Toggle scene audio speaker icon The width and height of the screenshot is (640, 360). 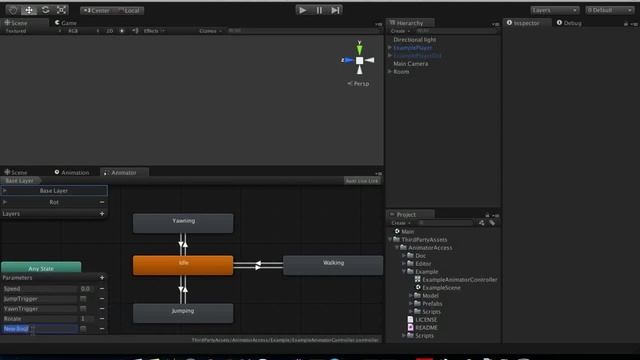pos(135,31)
